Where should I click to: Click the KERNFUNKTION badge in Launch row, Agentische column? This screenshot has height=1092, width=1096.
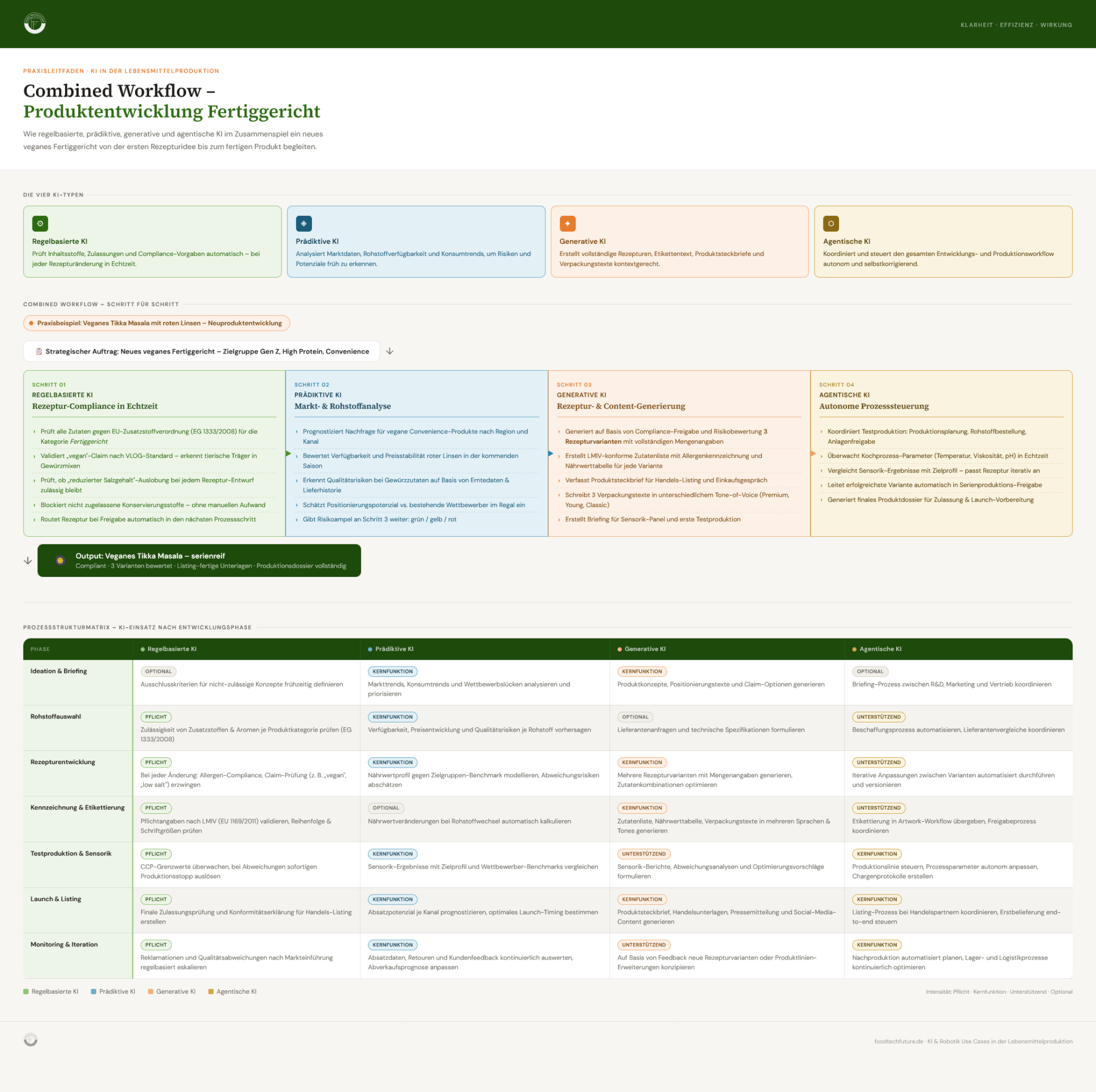pos(877,900)
